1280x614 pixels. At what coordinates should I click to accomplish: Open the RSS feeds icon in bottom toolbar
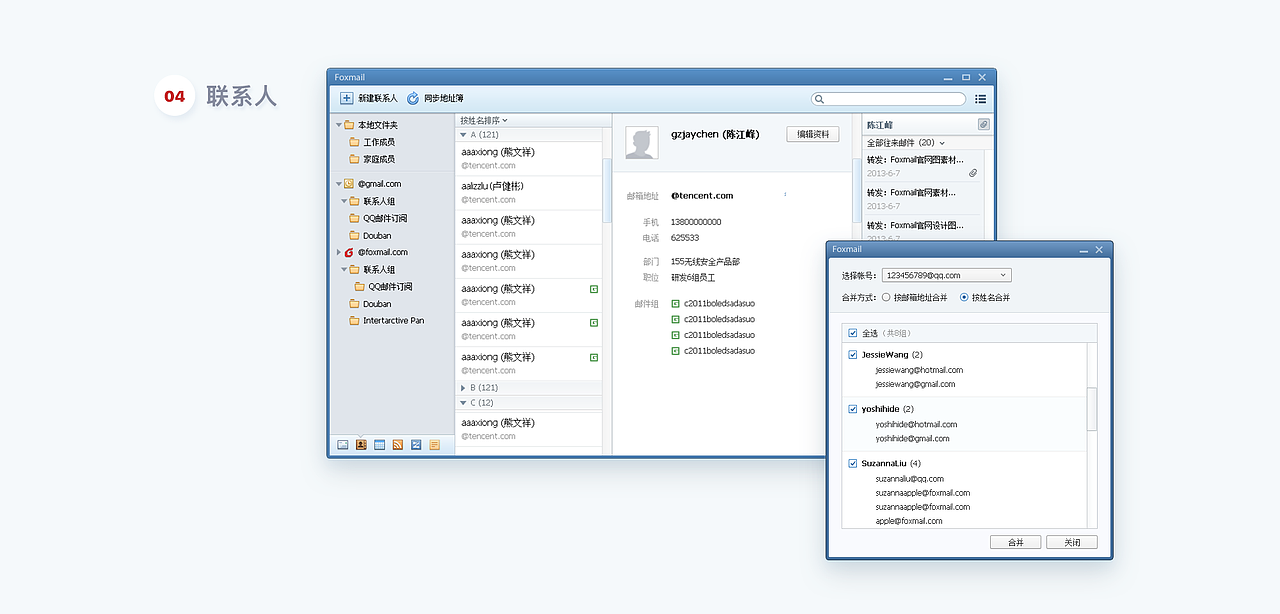pyautogui.click(x=398, y=444)
